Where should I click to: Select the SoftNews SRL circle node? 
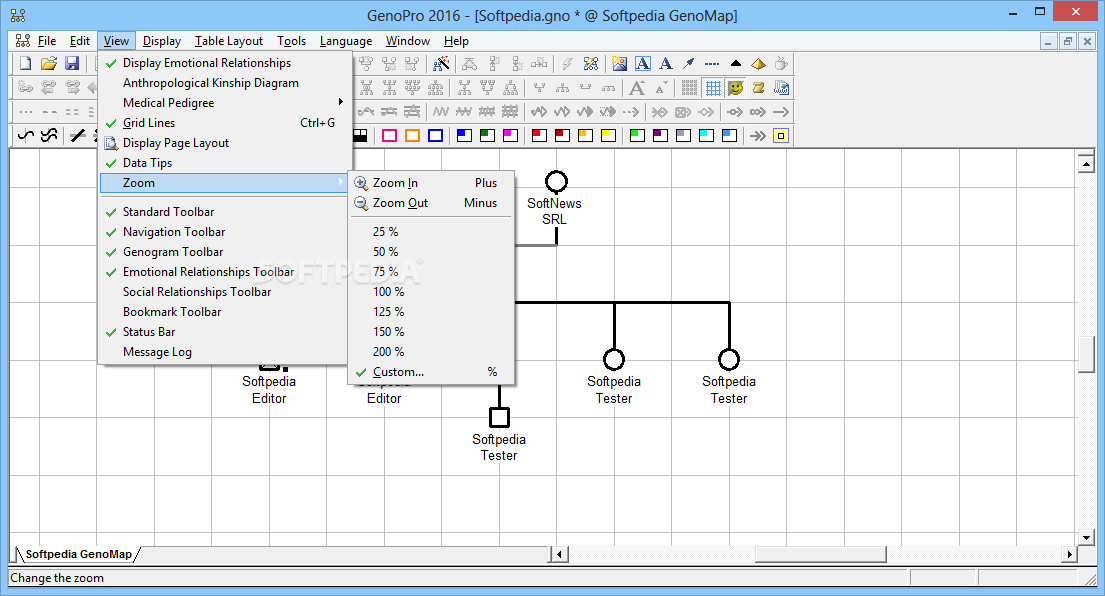point(557,182)
